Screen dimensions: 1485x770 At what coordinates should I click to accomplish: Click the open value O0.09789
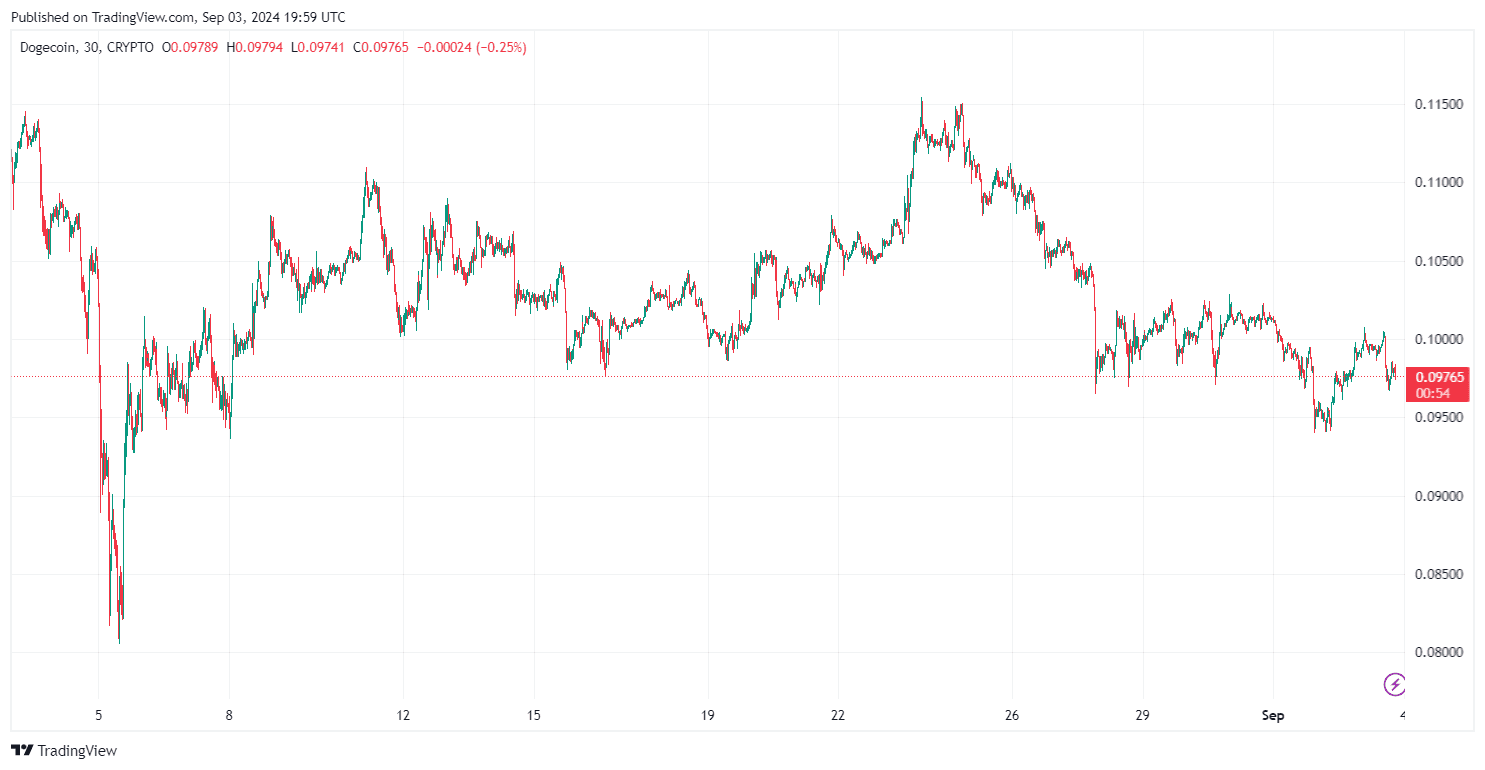point(192,47)
